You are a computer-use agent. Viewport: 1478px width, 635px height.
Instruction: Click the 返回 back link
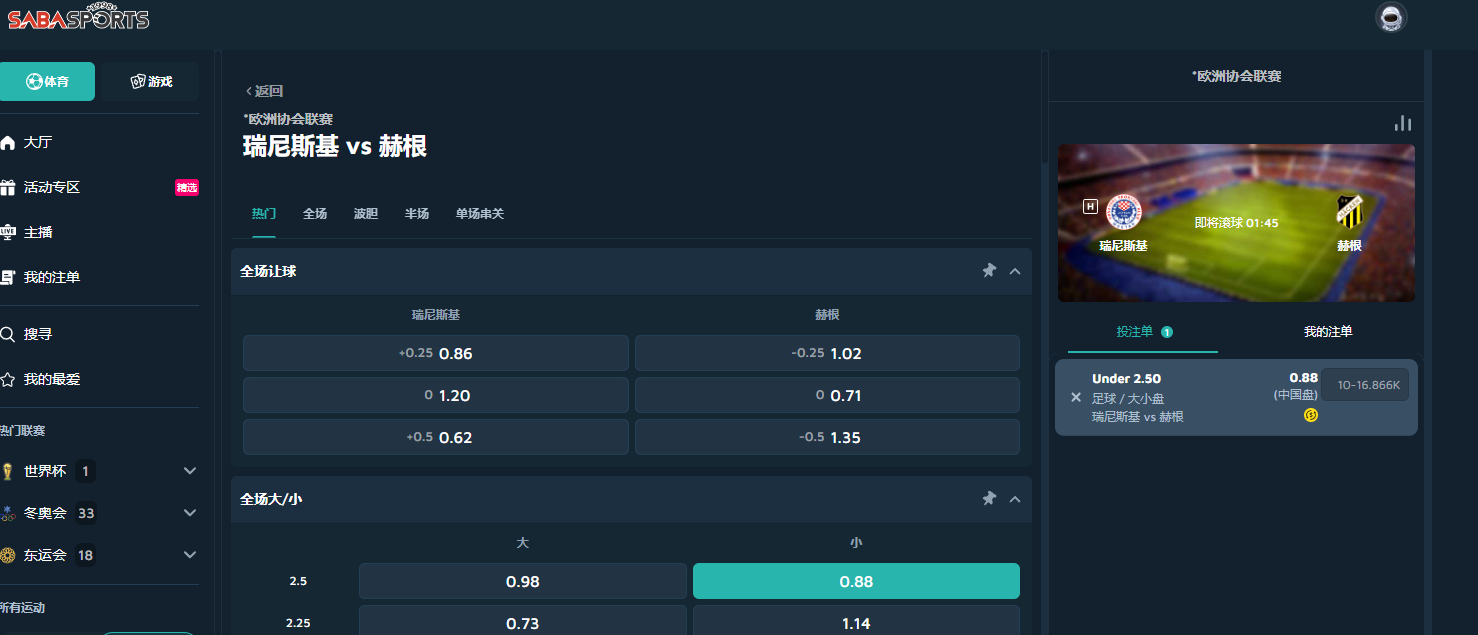pos(265,91)
